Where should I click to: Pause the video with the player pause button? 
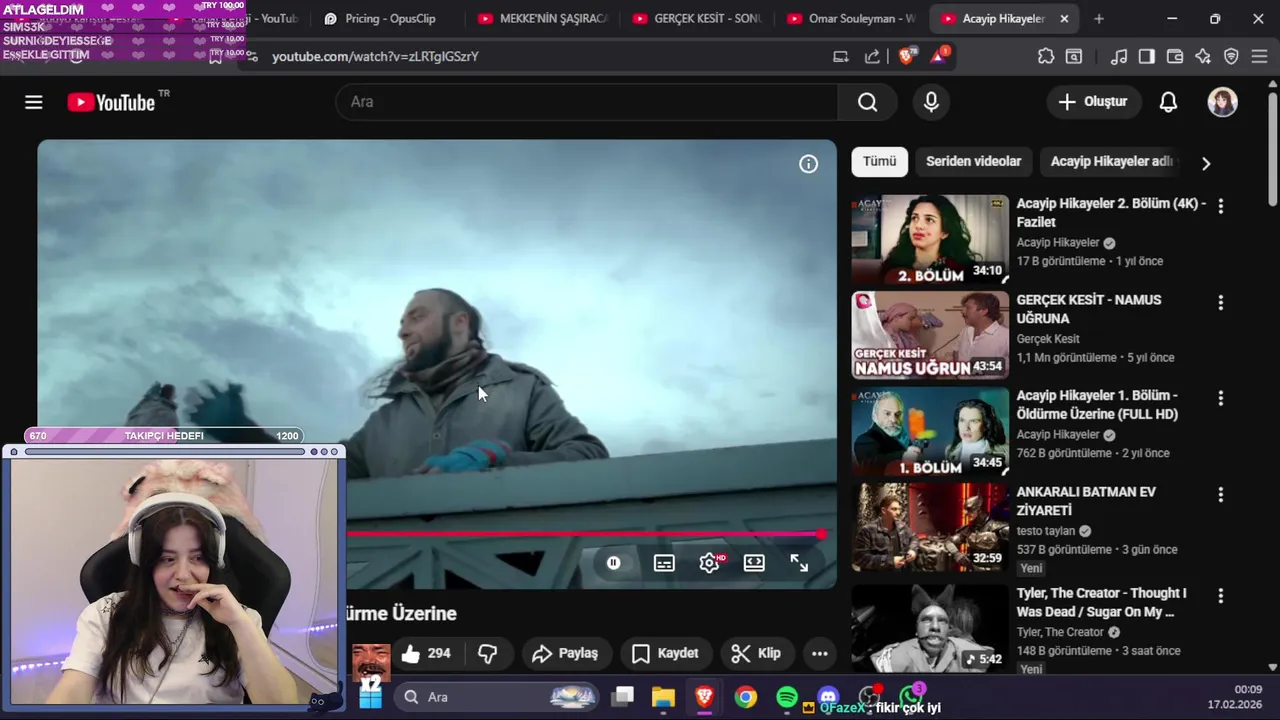614,563
